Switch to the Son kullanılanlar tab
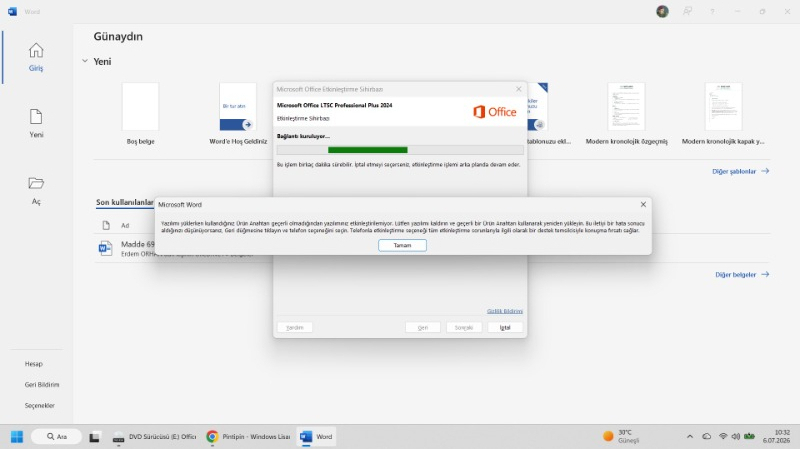Screen dimensions: 800x449 [124, 203]
